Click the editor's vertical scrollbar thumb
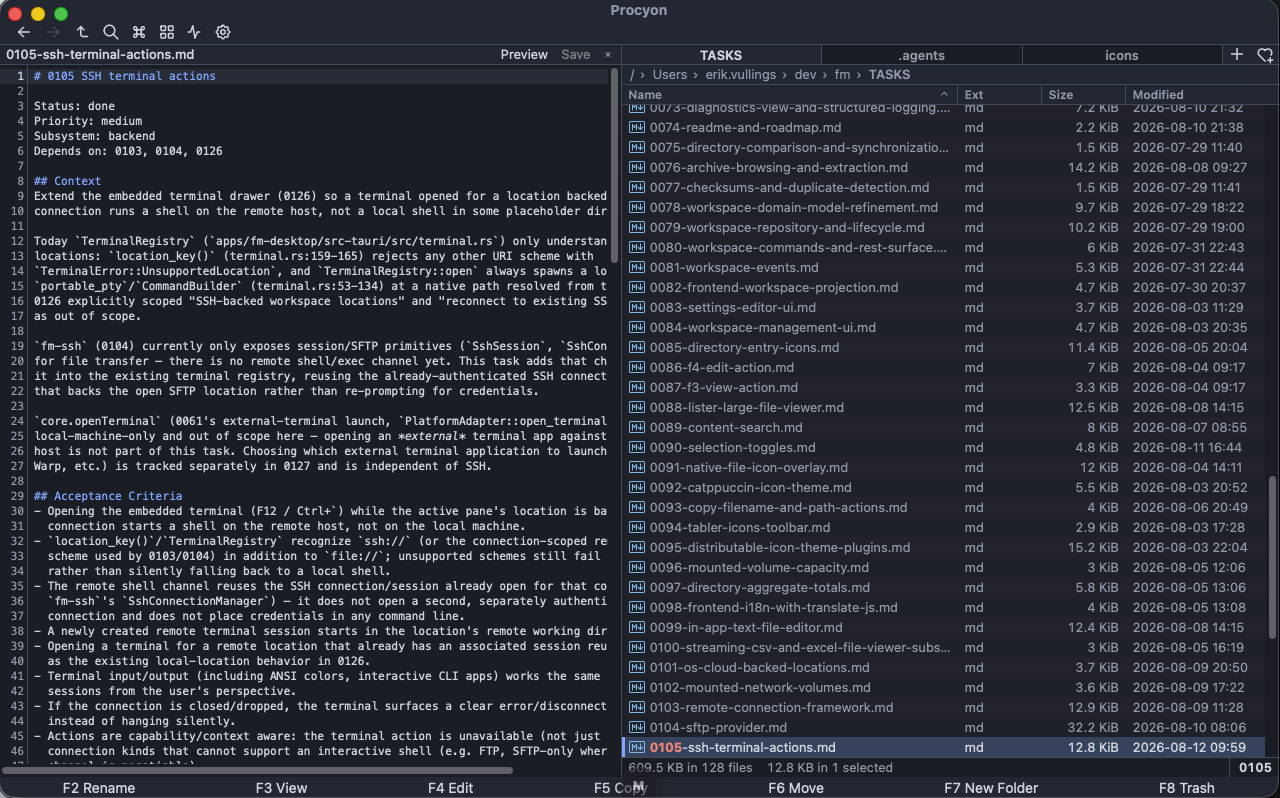This screenshot has height=798, width=1280. 615,165
